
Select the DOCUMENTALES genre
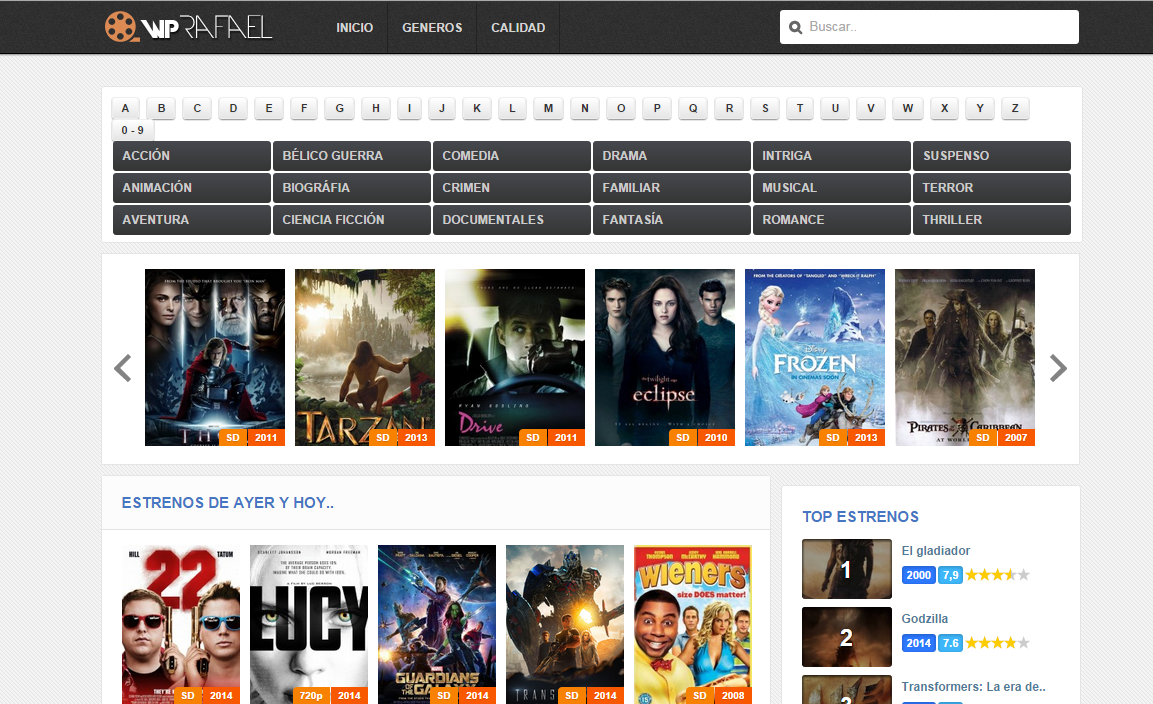pyautogui.click(x=512, y=220)
